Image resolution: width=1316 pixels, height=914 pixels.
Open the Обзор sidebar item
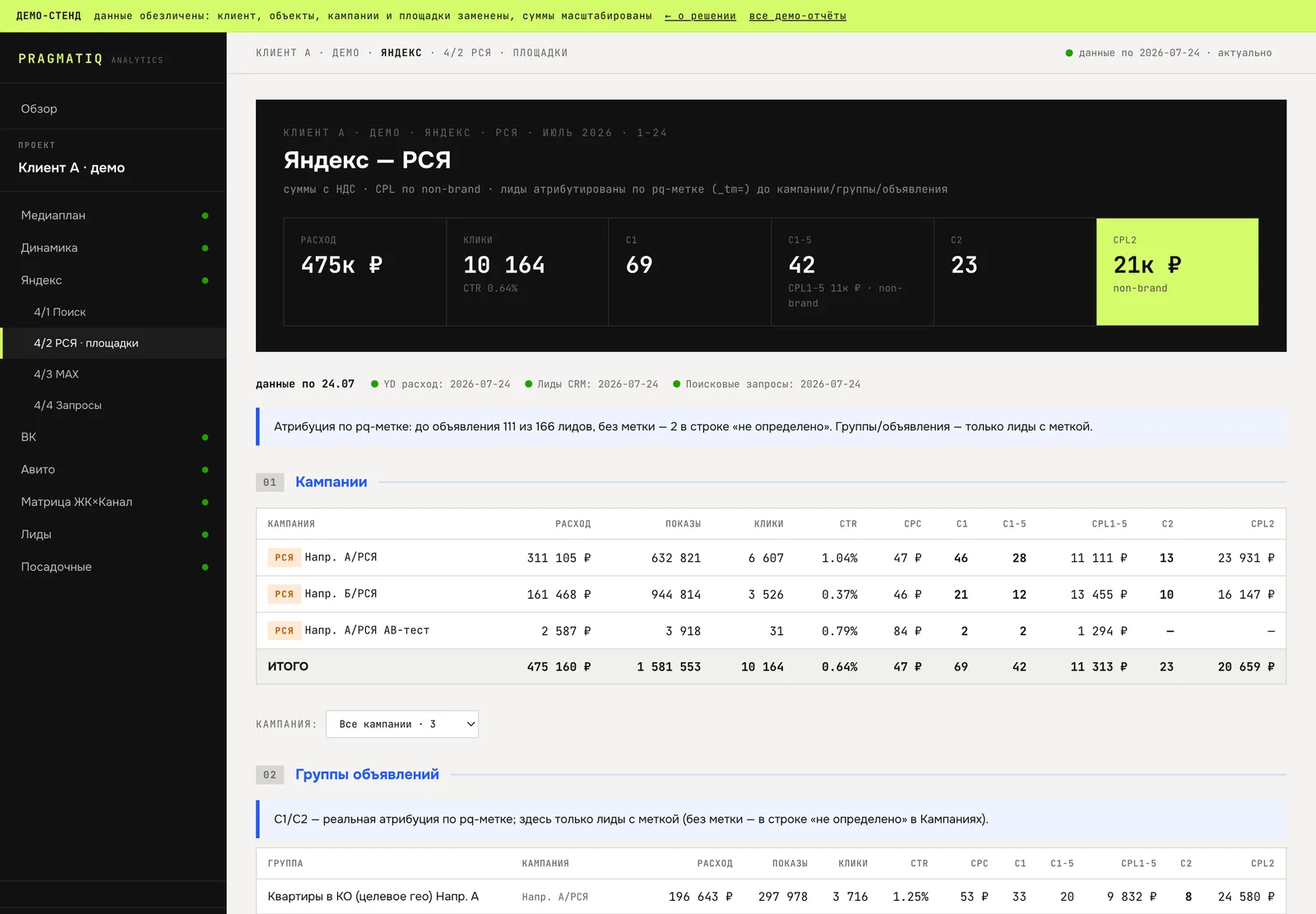tap(113, 109)
